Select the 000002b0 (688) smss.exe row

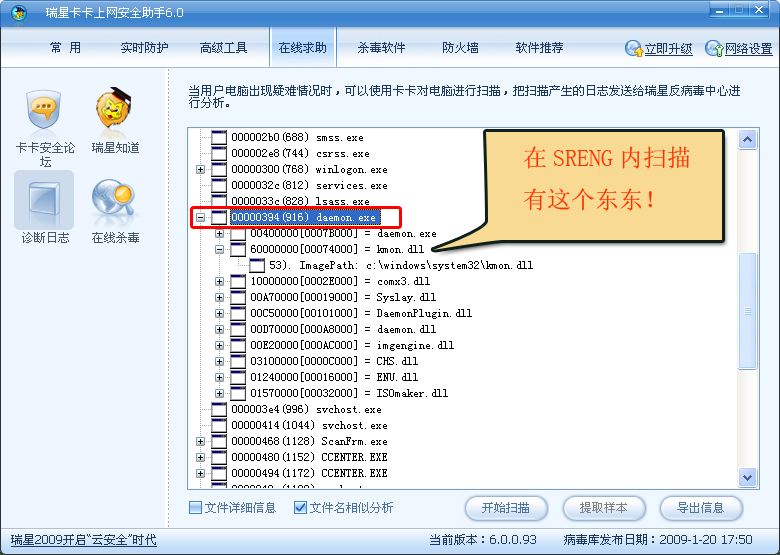coord(297,137)
